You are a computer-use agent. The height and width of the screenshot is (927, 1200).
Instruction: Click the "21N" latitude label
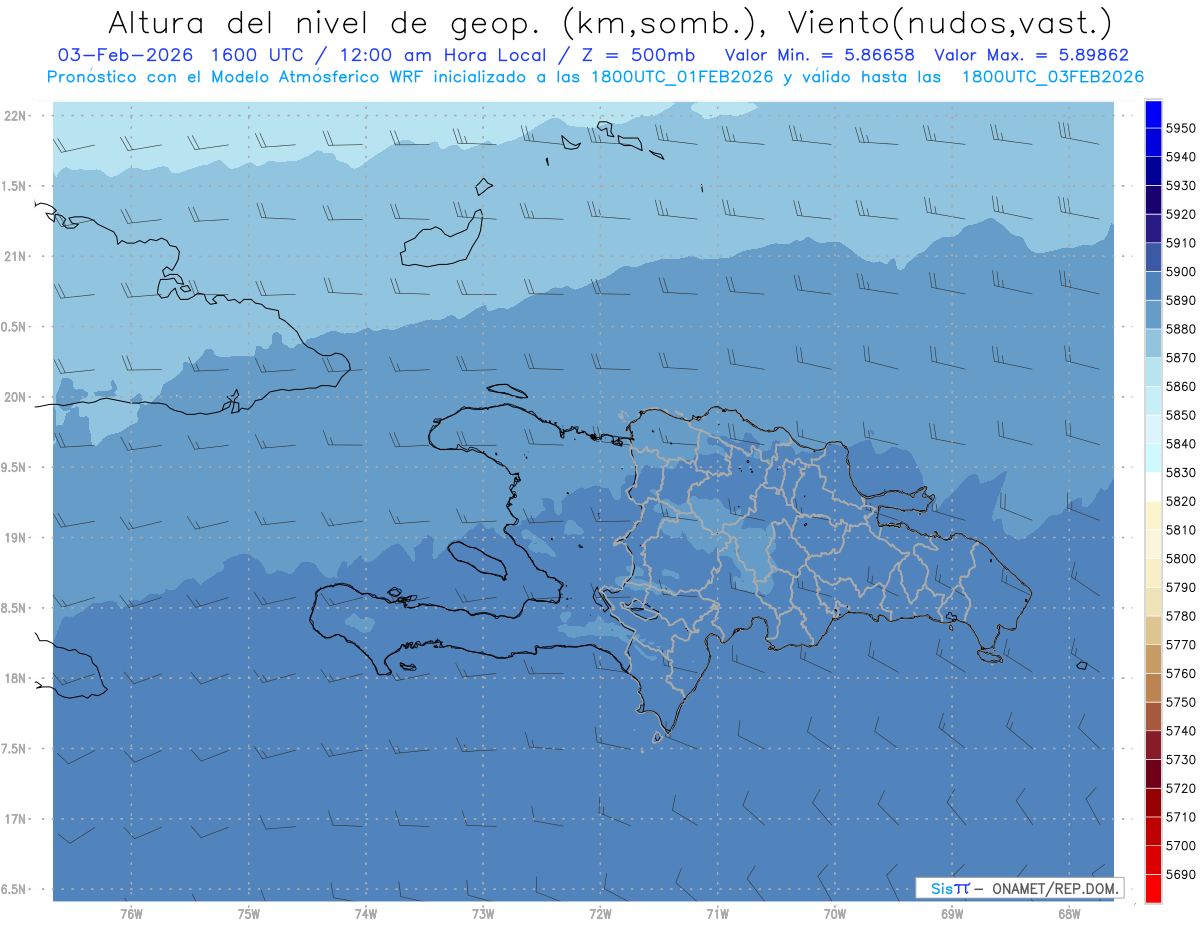pyautogui.click(x=16, y=256)
